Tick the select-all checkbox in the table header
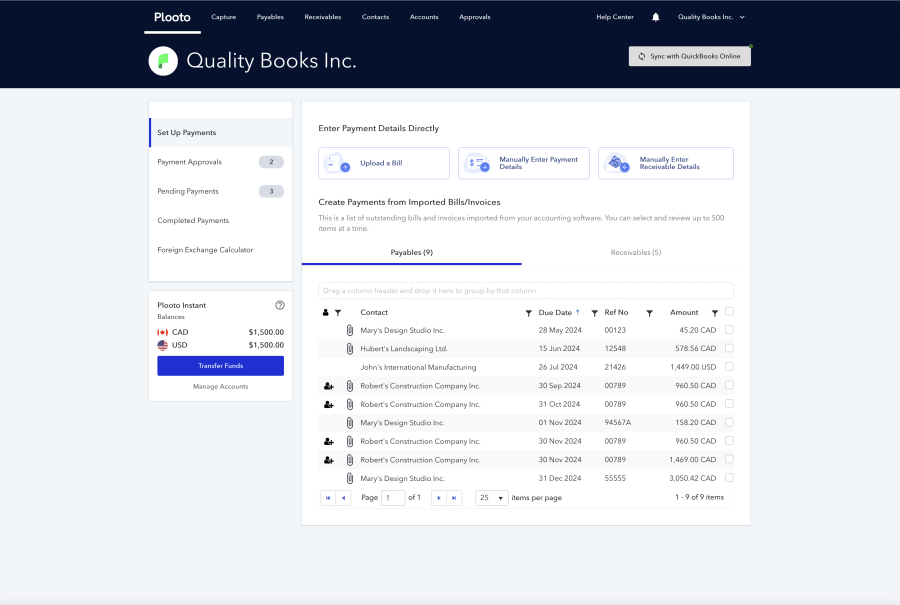 (x=729, y=311)
